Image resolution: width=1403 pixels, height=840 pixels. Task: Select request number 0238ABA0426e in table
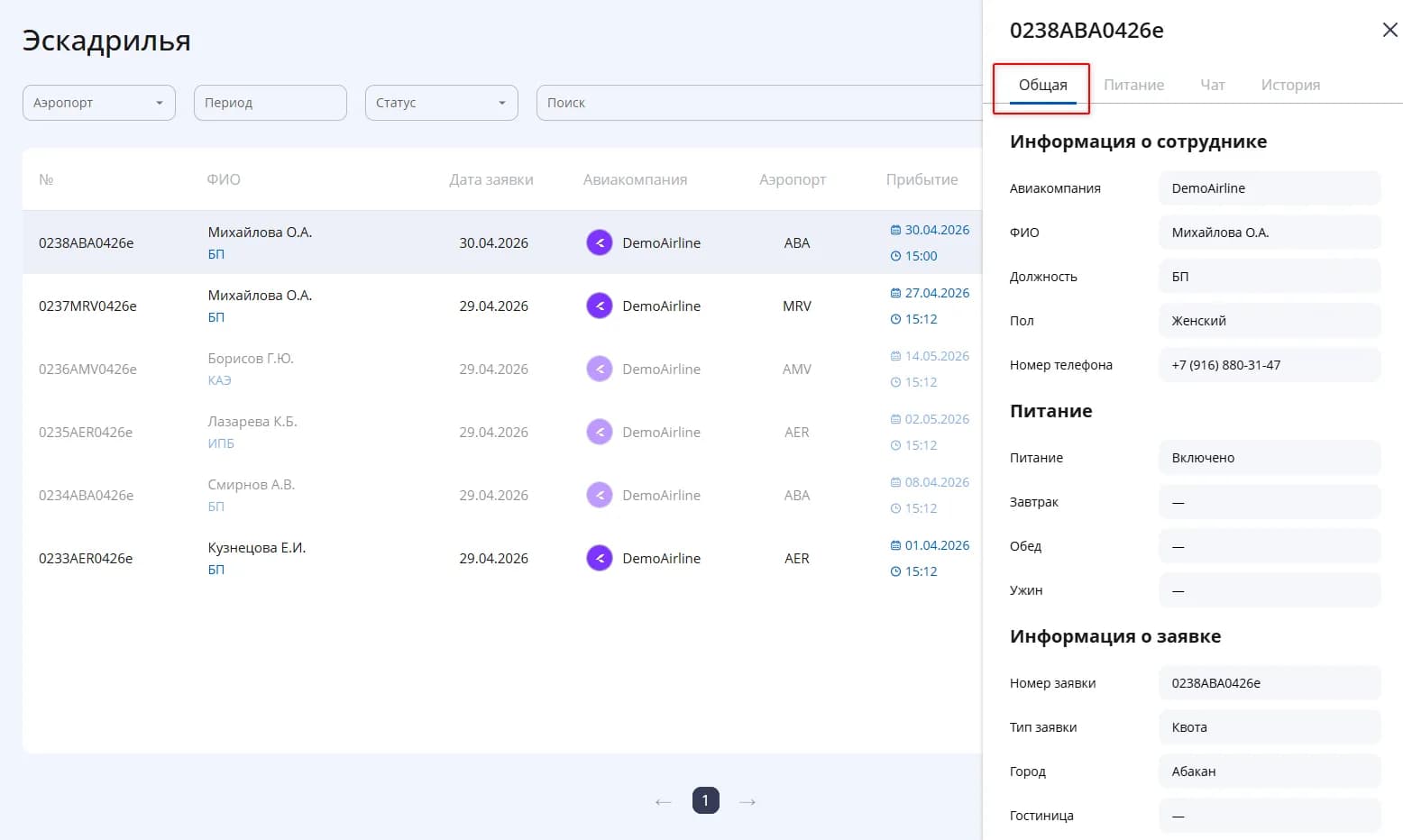(x=86, y=242)
